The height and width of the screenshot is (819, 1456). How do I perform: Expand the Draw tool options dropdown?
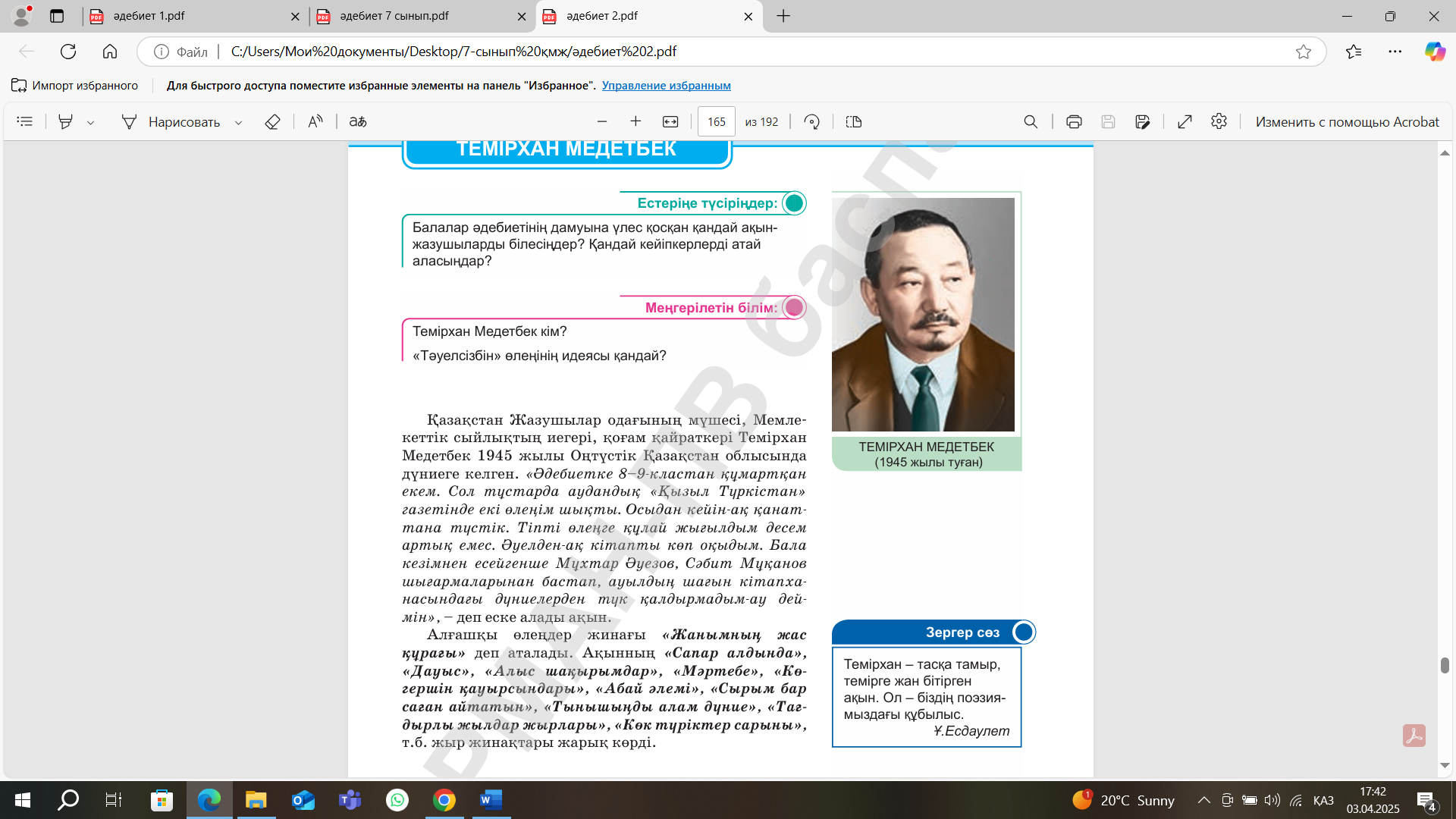point(238,122)
